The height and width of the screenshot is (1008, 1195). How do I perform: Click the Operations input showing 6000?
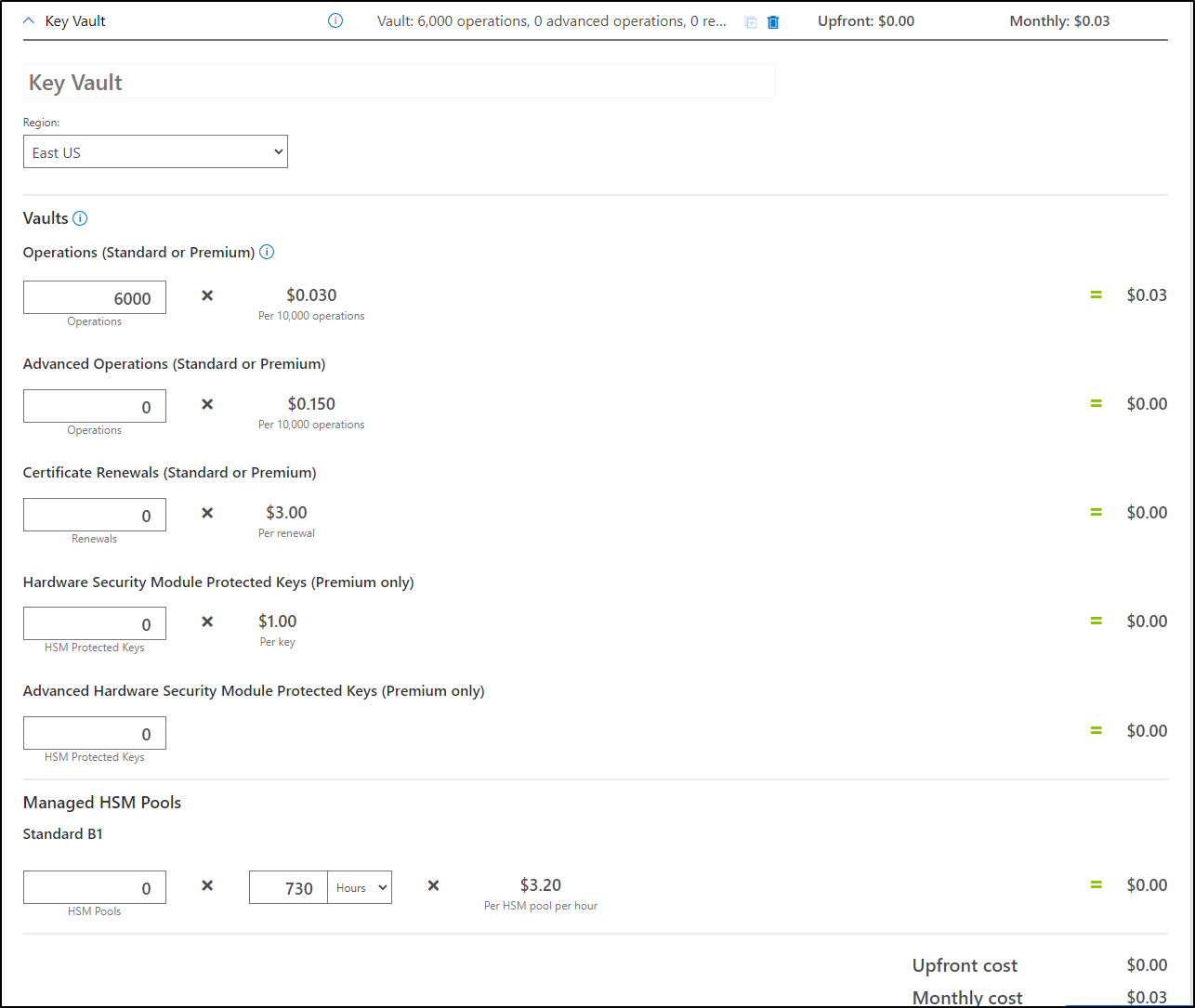click(95, 297)
